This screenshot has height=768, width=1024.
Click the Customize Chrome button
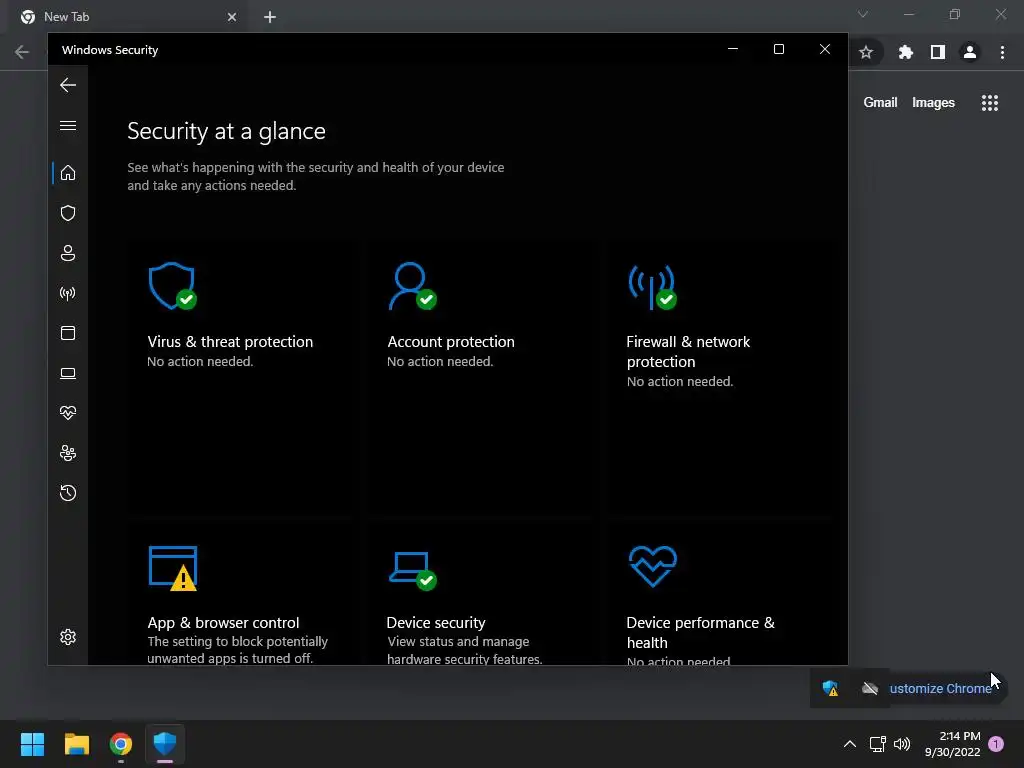tap(940, 688)
